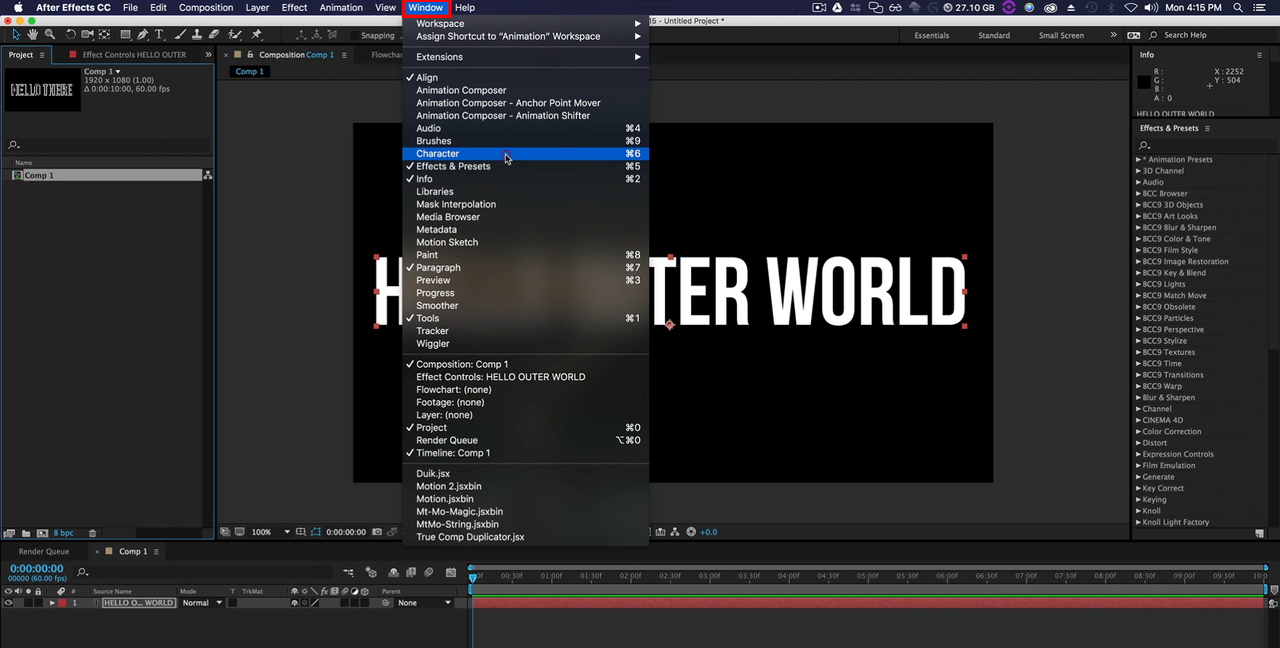Select the Puppet Pin tool

point(257,35)
